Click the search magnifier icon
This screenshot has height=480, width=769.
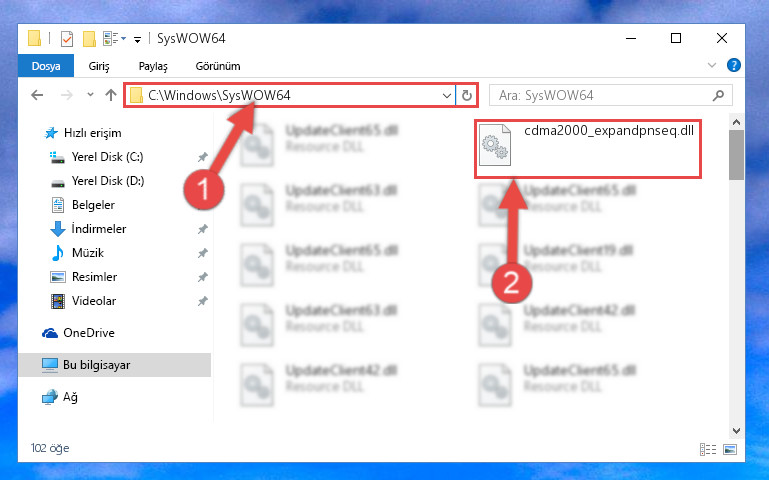click(718, 95)
